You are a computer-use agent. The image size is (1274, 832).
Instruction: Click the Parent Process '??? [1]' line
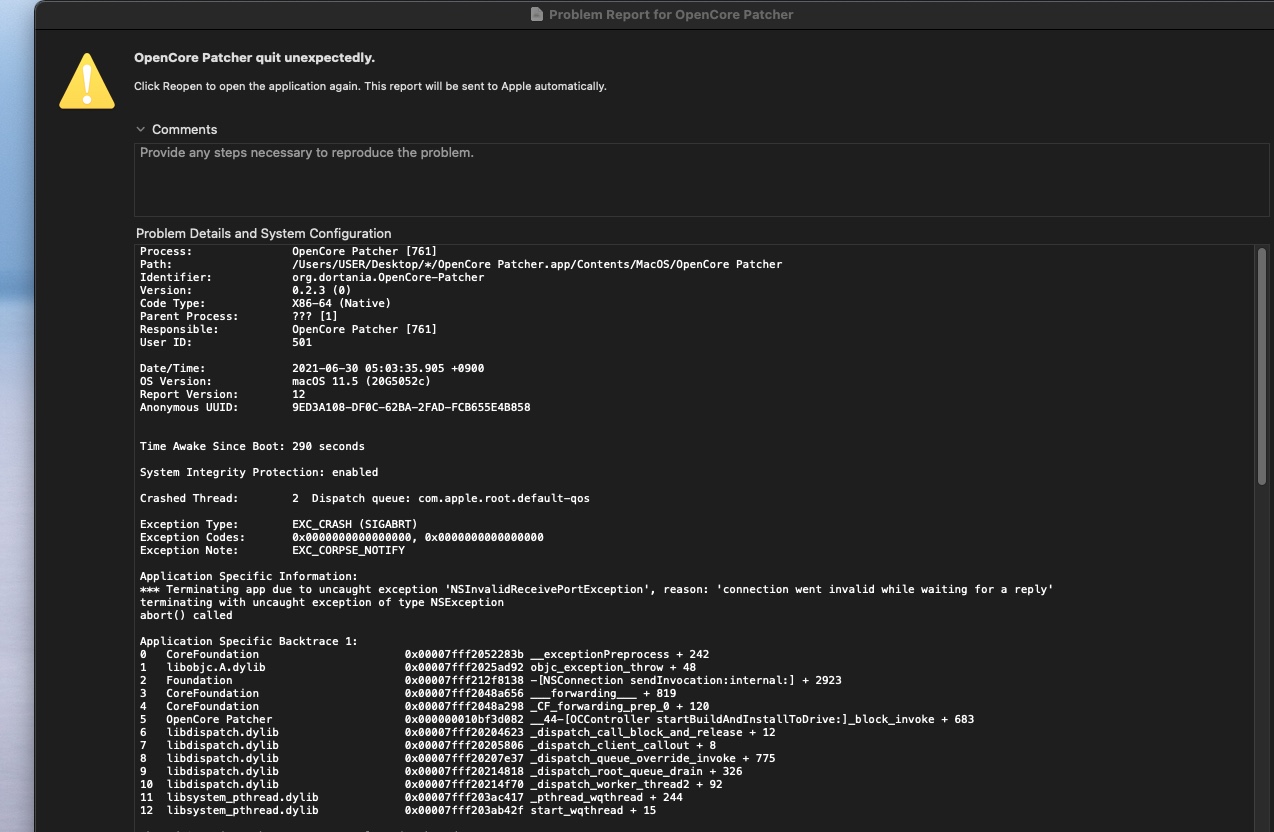239,316
